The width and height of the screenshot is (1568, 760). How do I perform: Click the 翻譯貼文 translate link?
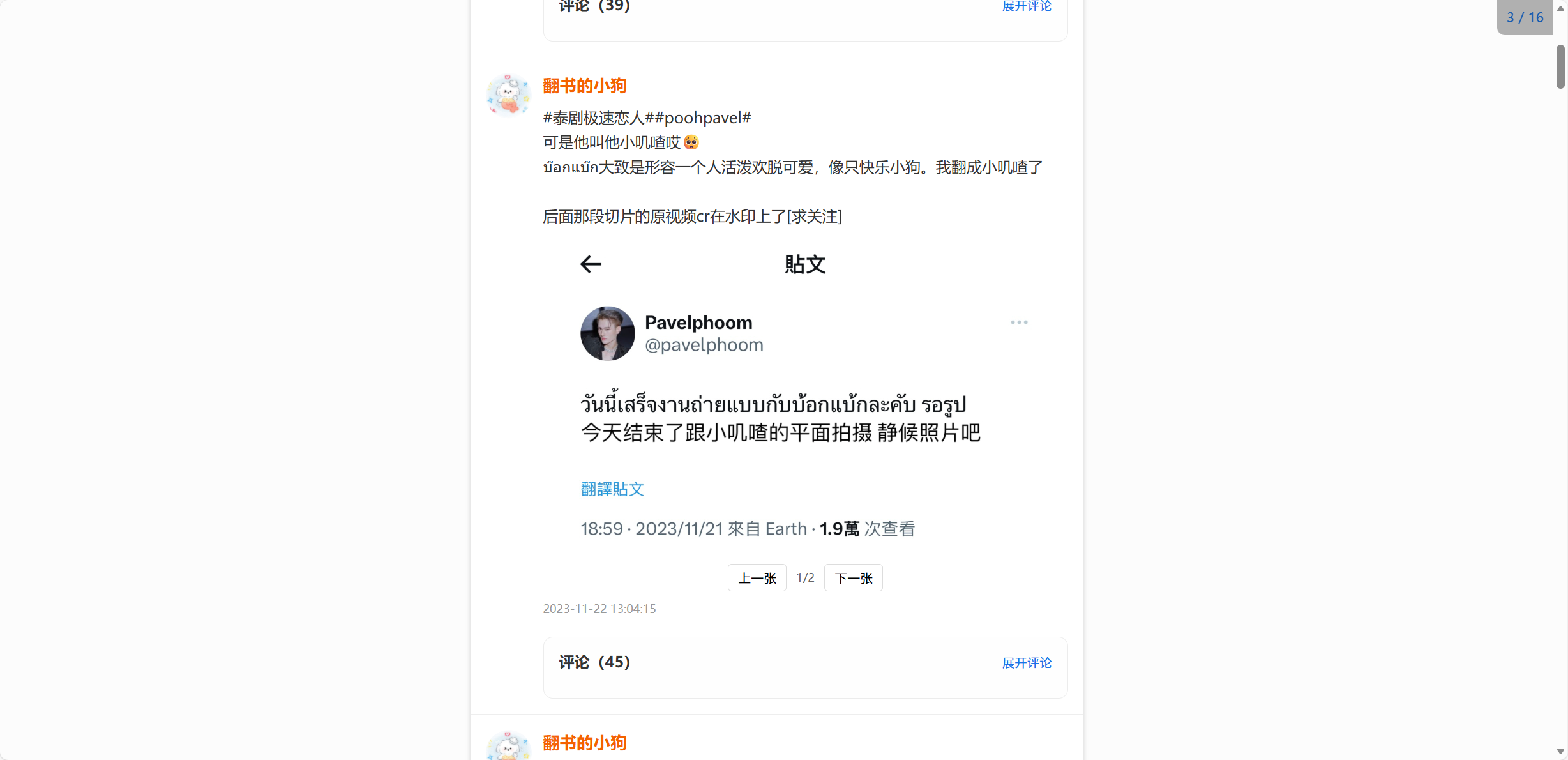pyautogui.click(x=612, y=489)
